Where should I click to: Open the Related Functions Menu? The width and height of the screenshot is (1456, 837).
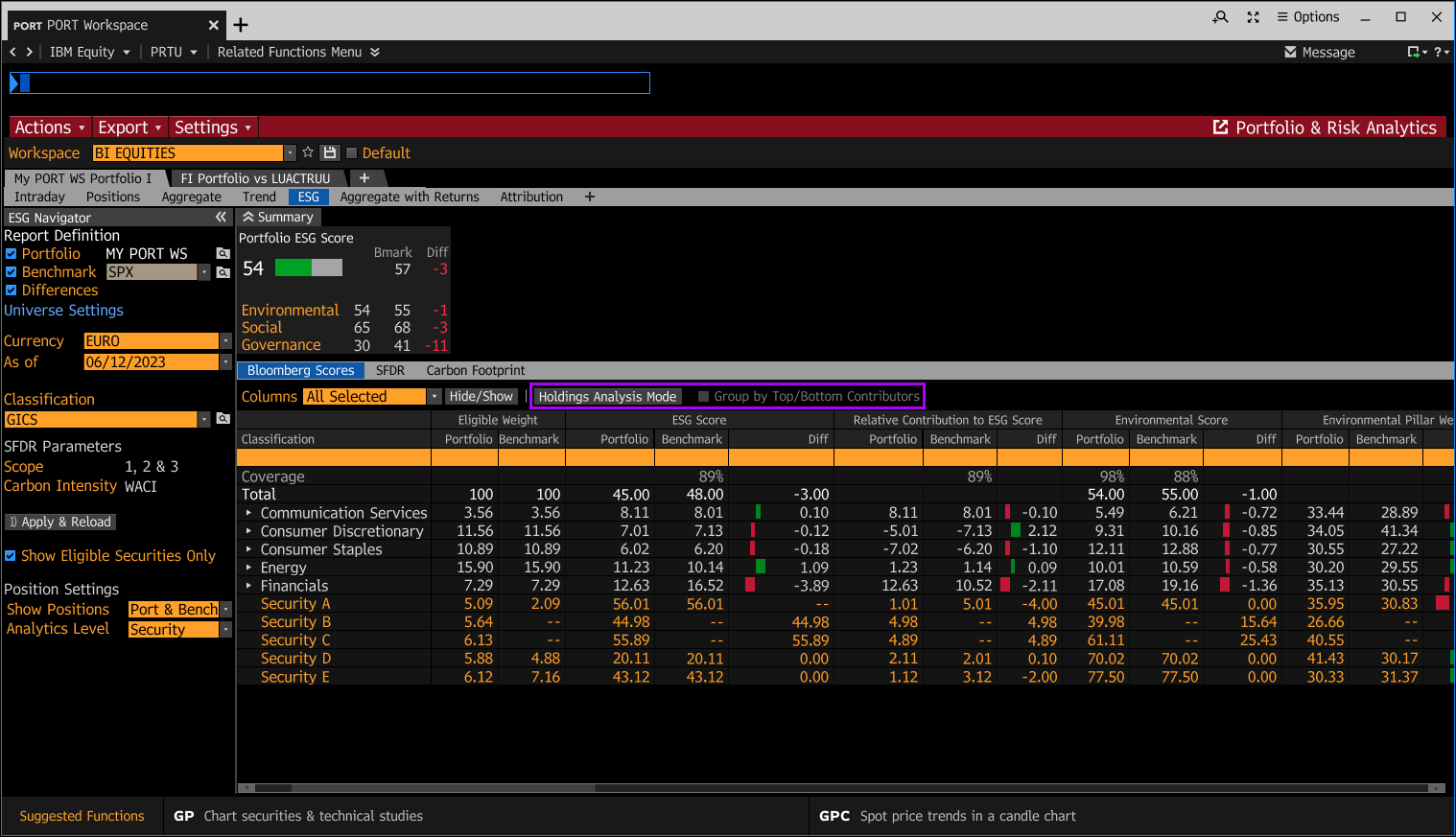tap(298, 52)
